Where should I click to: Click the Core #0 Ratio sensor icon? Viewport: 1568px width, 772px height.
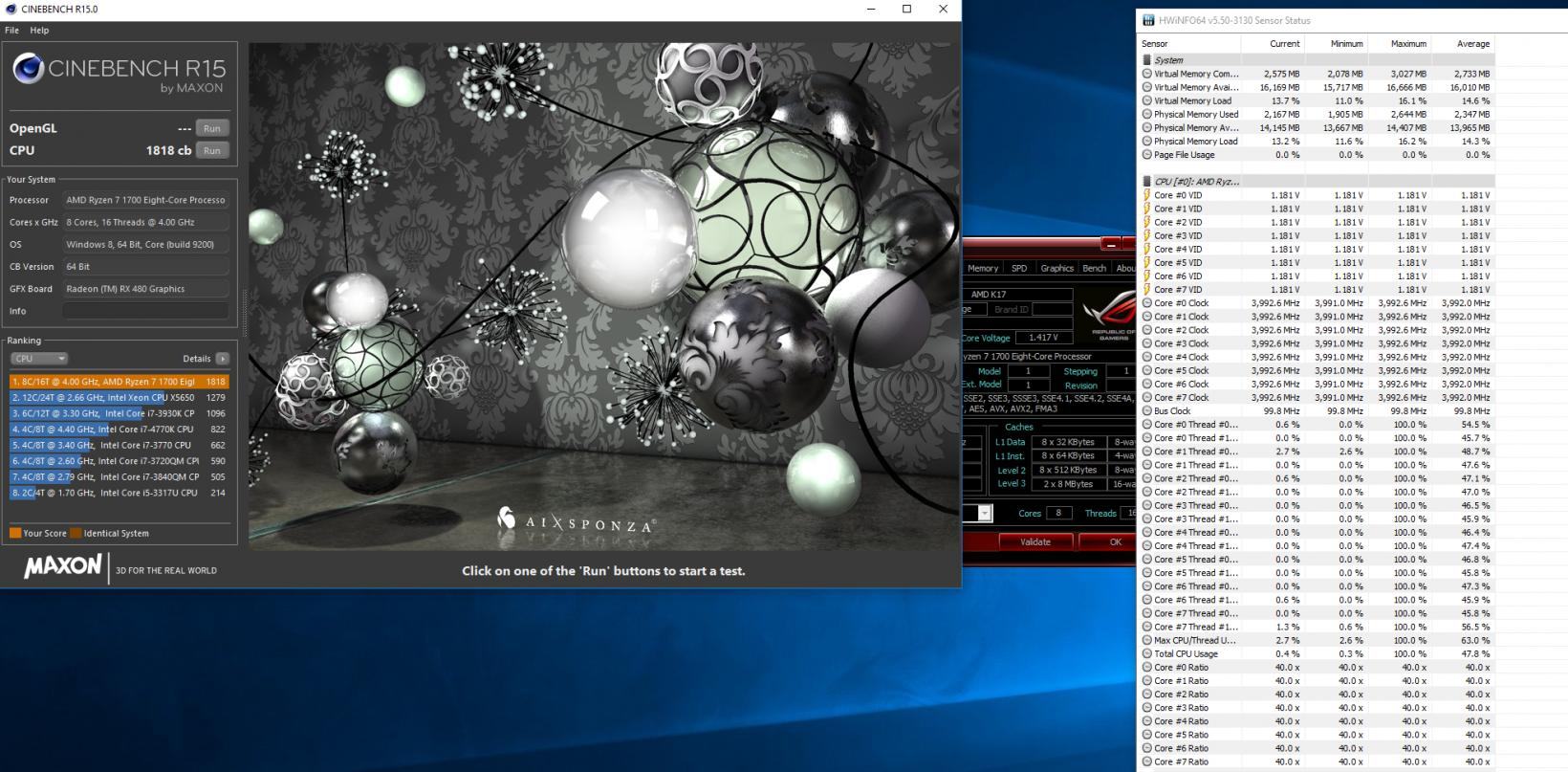coord(1147,668)
